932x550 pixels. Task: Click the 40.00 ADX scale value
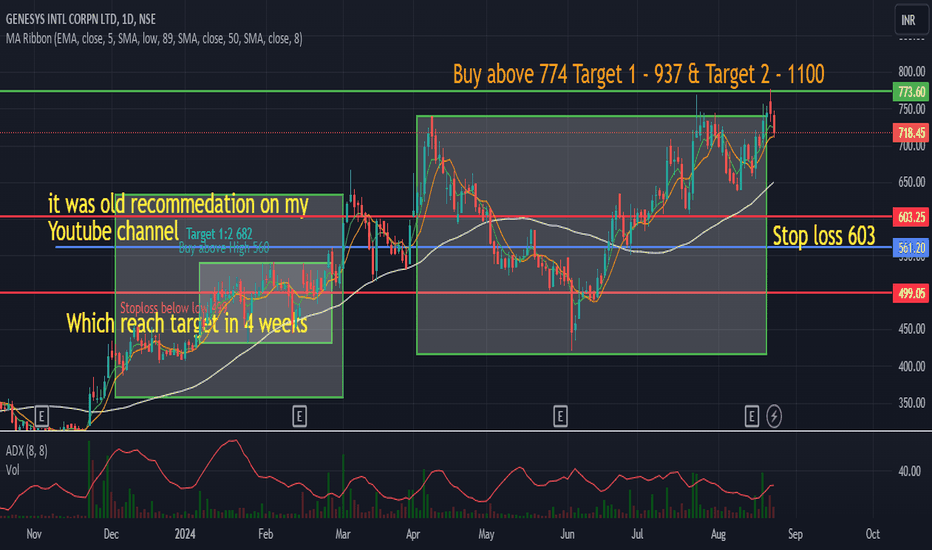[909, 472]
